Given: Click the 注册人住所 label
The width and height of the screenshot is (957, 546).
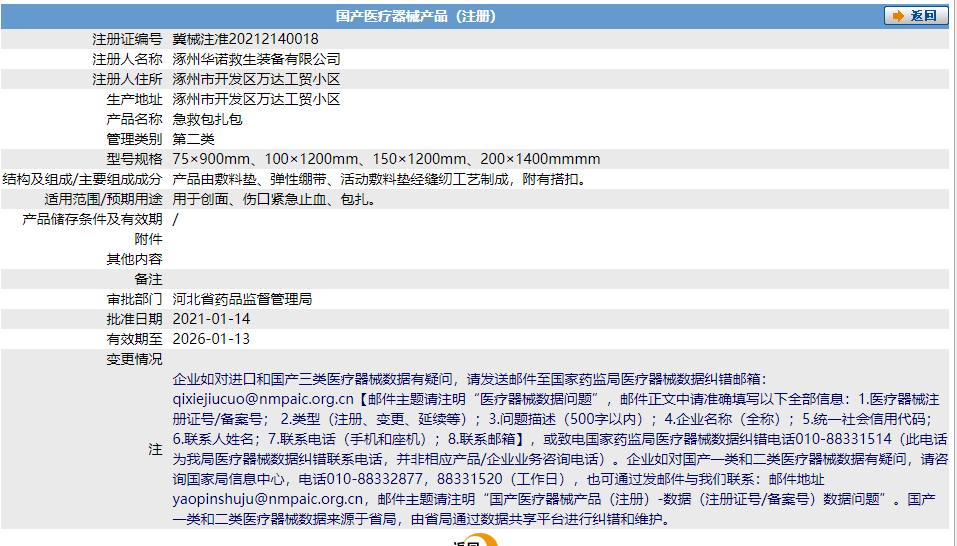Looking at the screenshot, I should pyautogui.click(x=127, y=79).
